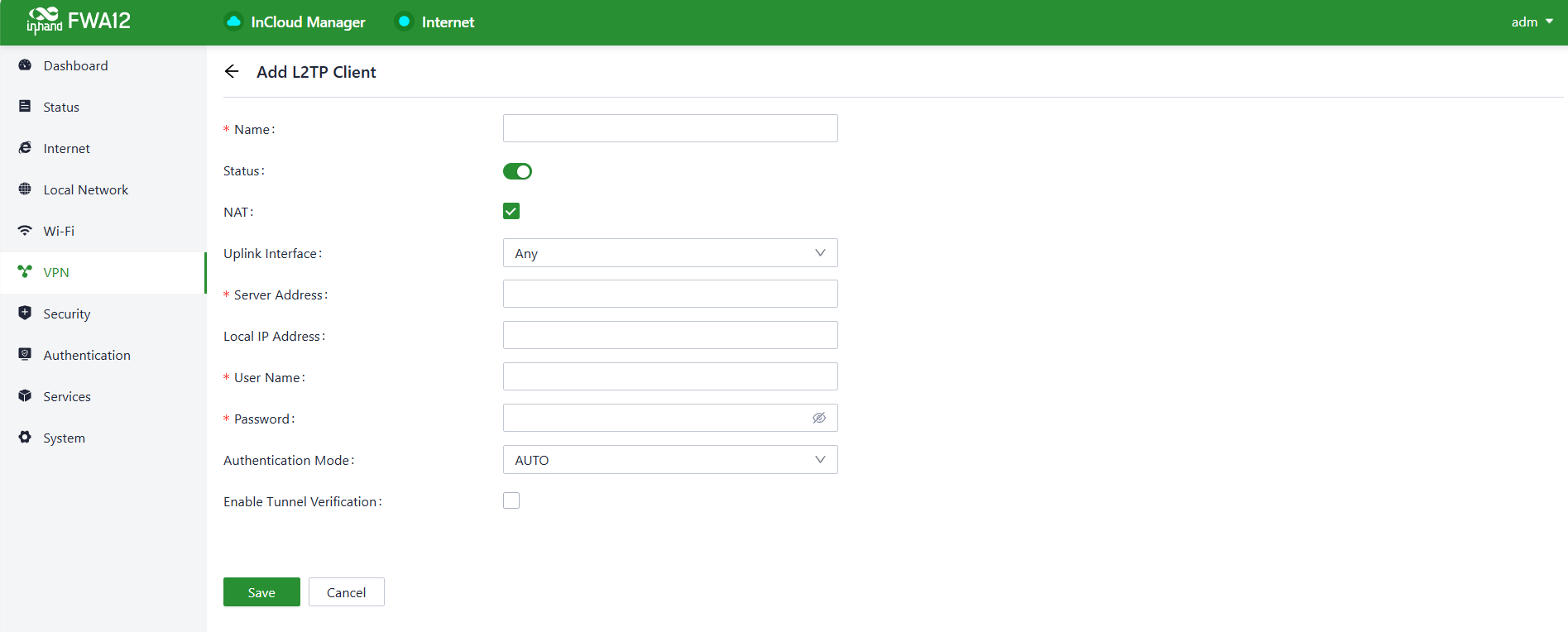Open the adm user account menu
1568x632 pixels.
pos(1531,22)
